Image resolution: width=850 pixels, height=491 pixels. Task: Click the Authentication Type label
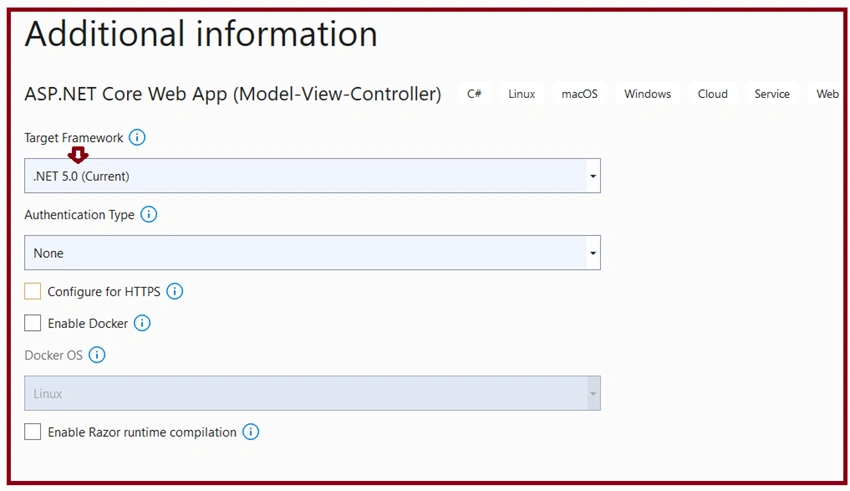(79, 215)
